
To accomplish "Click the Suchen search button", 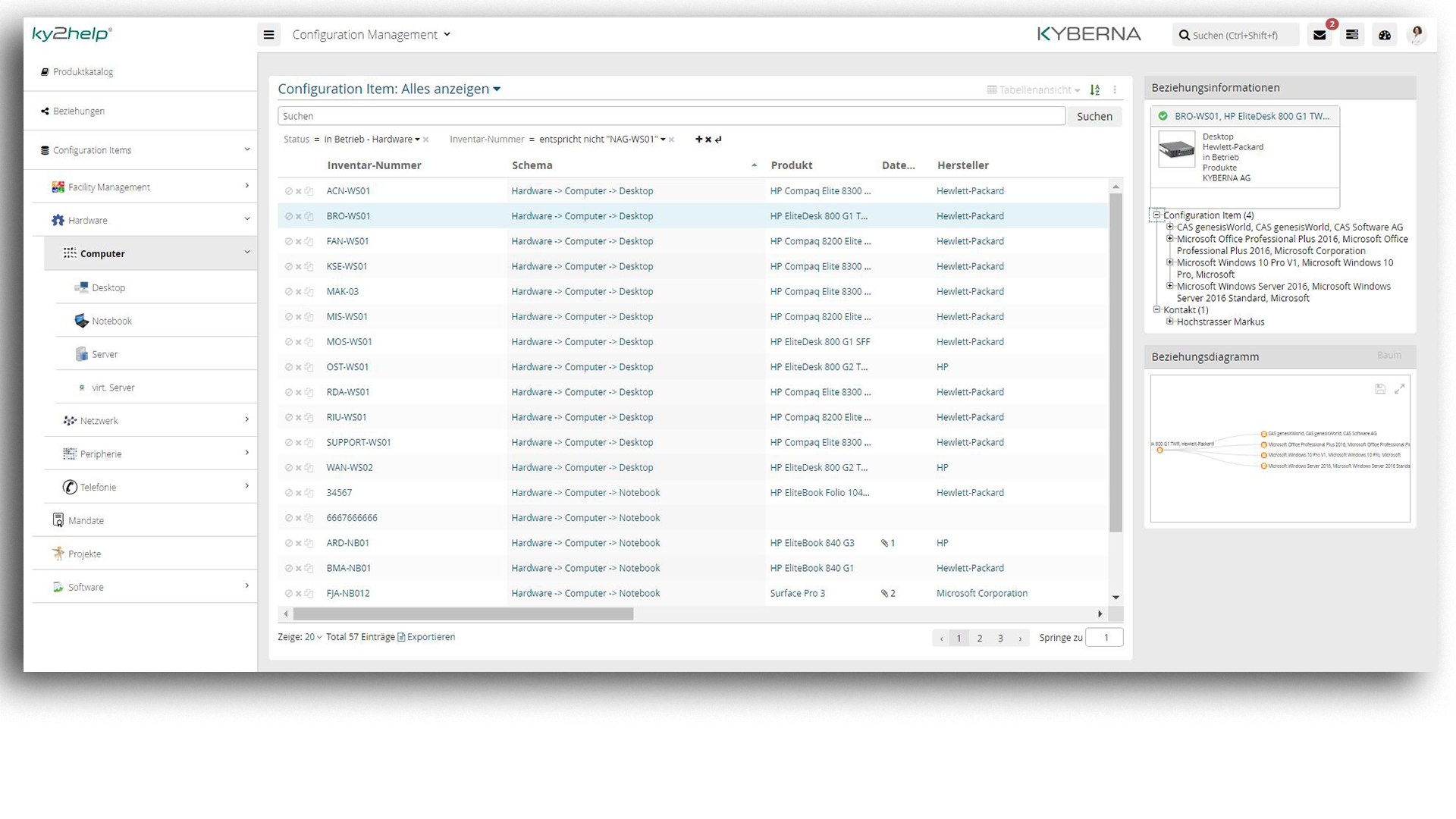I will click(1094, 116).
